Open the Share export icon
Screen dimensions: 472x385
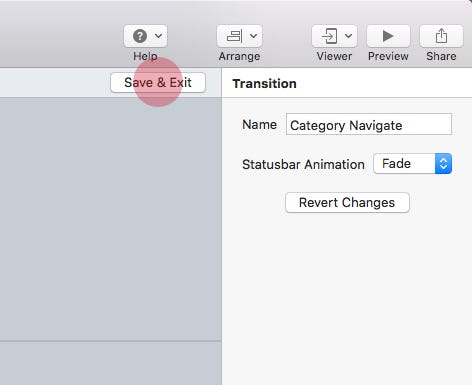(x=441, y=36)
